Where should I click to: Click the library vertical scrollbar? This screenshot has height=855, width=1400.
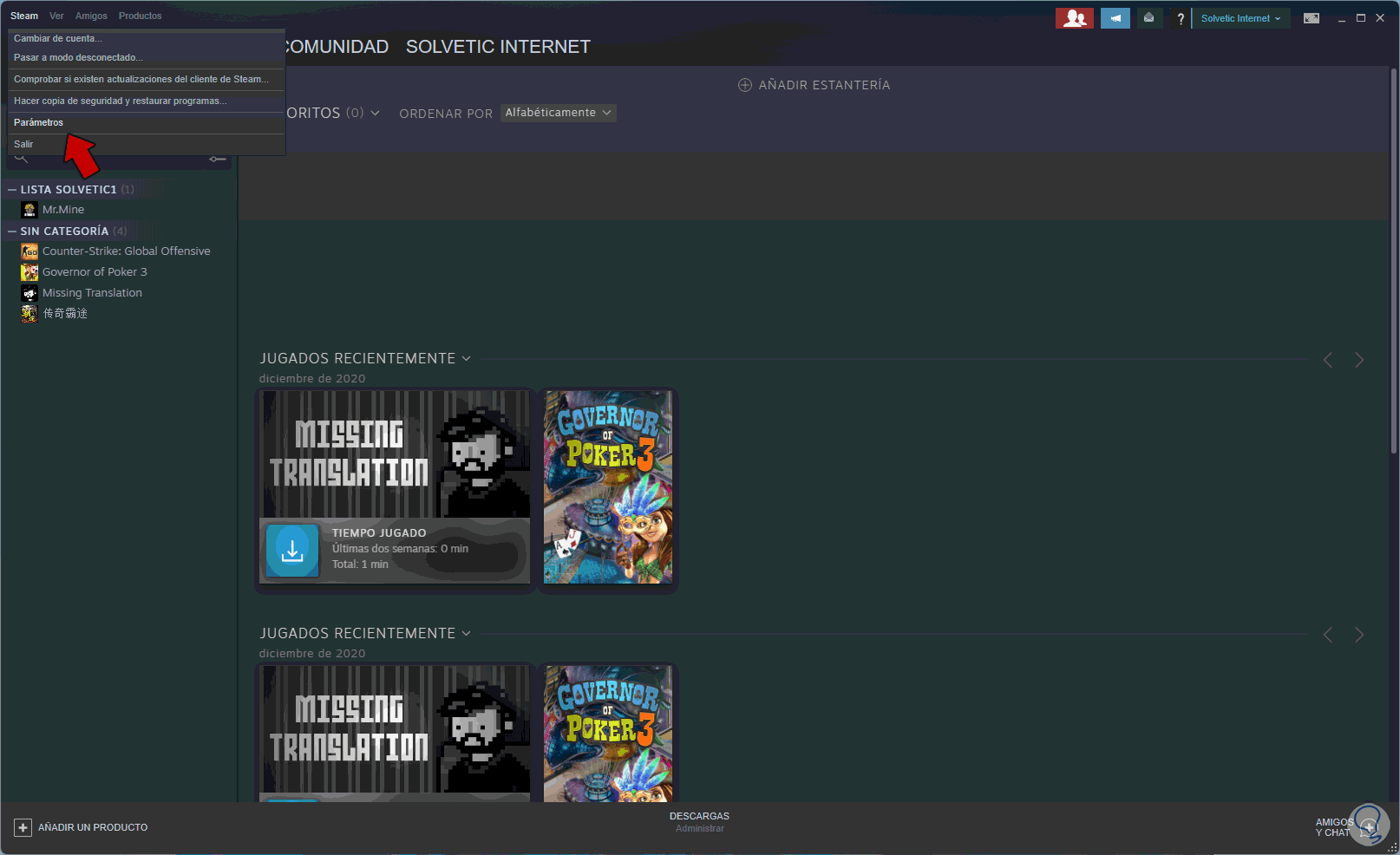point(1394,260)
